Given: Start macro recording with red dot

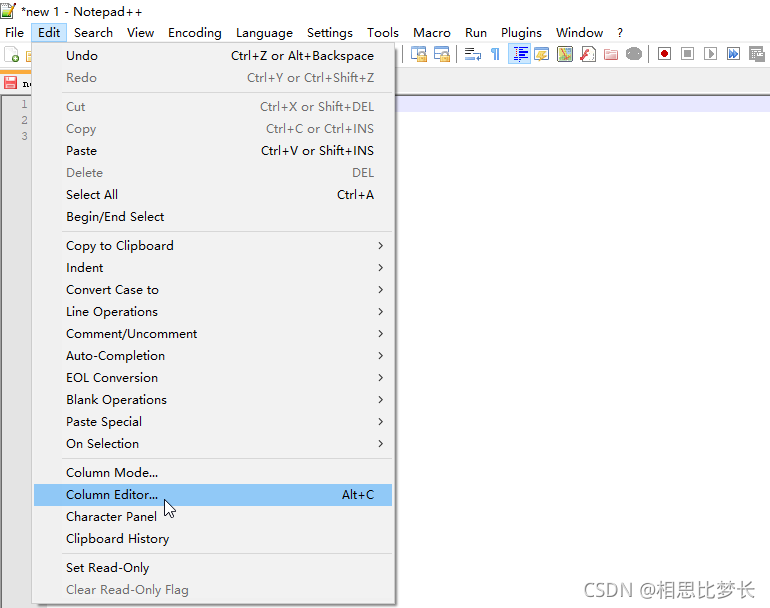Looking at the screenshot, I should [x=664, y=54].
